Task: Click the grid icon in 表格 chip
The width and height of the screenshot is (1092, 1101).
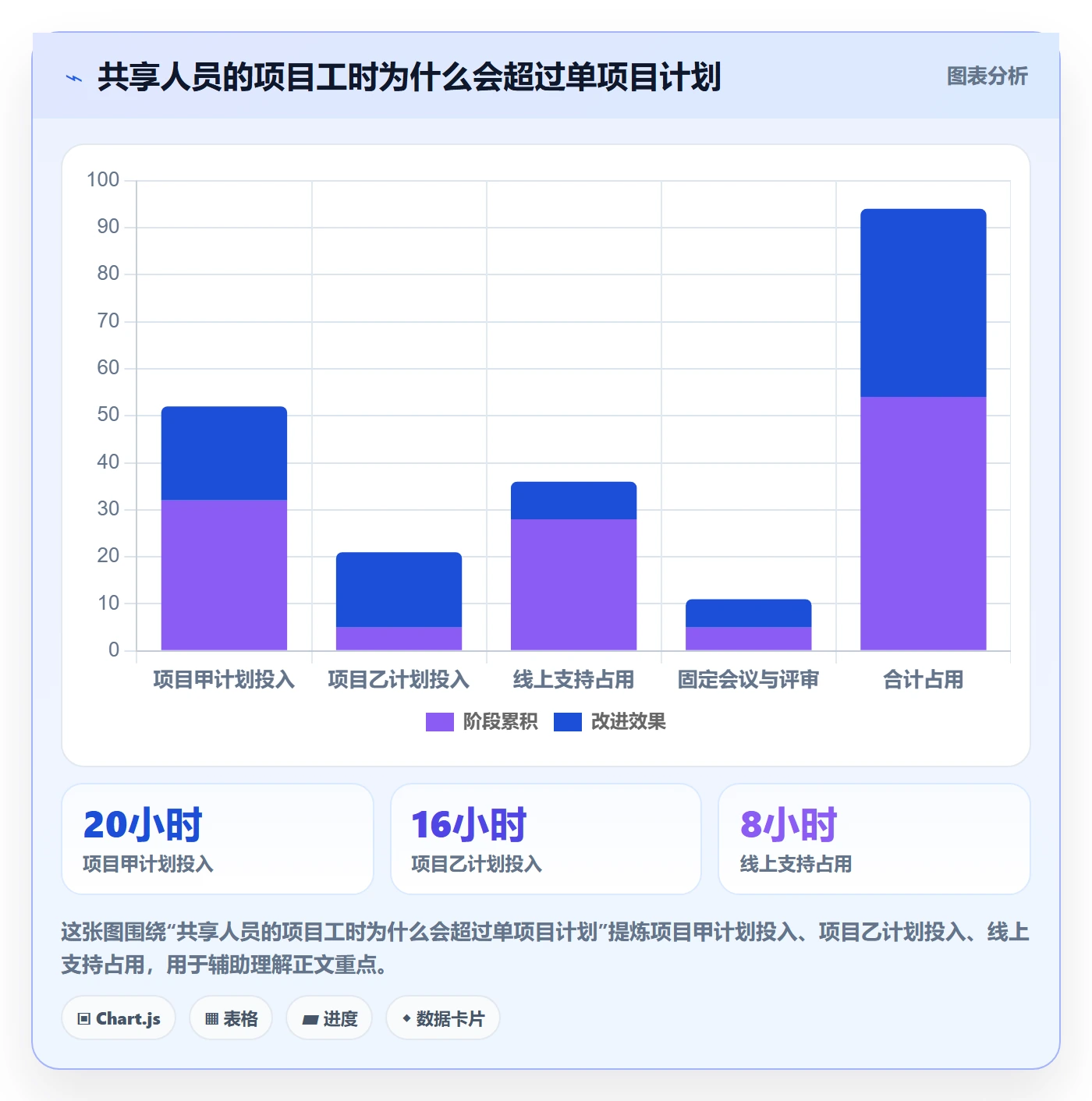Action: tap(211, 1019)
